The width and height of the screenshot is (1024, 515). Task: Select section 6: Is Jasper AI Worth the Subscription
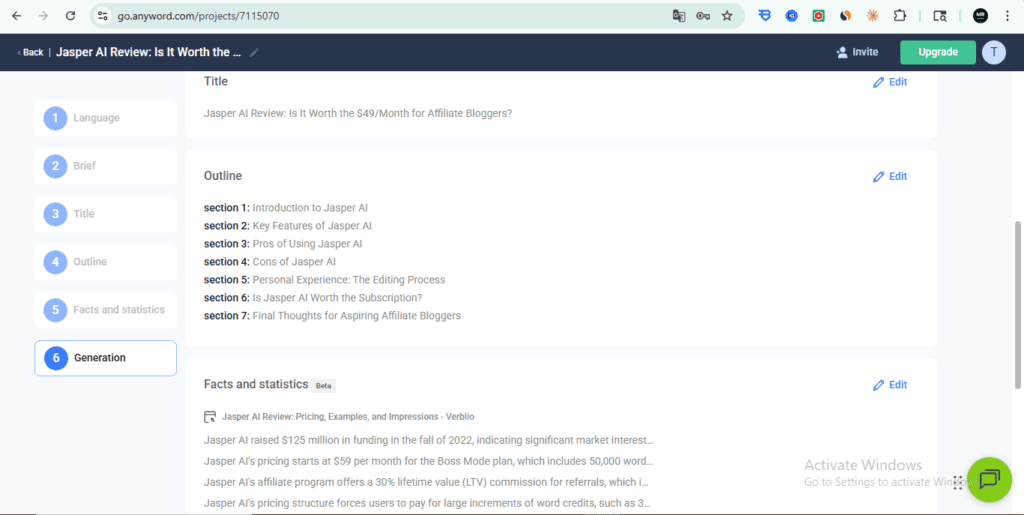click(313, 298)
